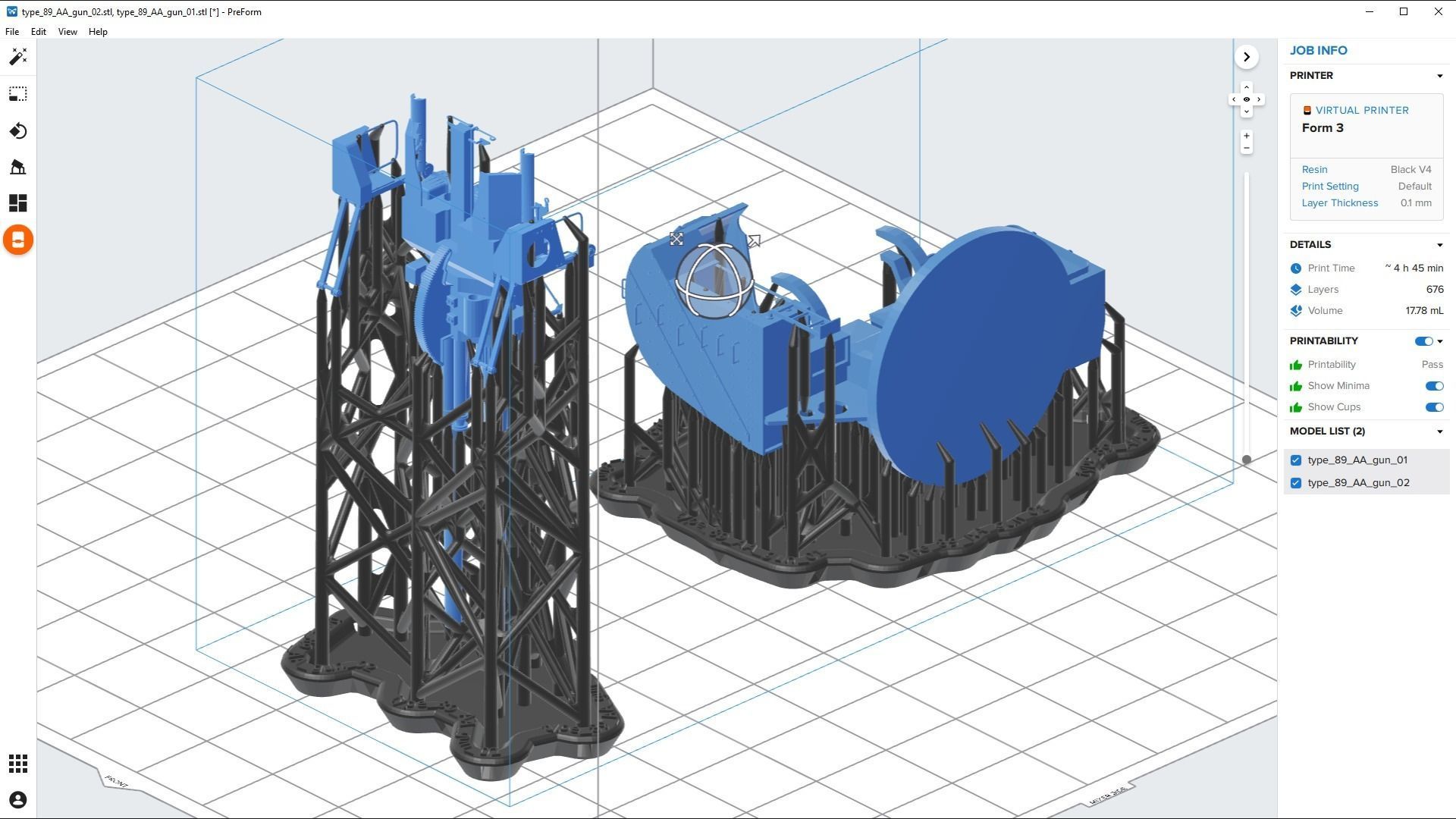This screenshot has height=819, width=1456.
Task: Open the File menu
Action: 12,32
